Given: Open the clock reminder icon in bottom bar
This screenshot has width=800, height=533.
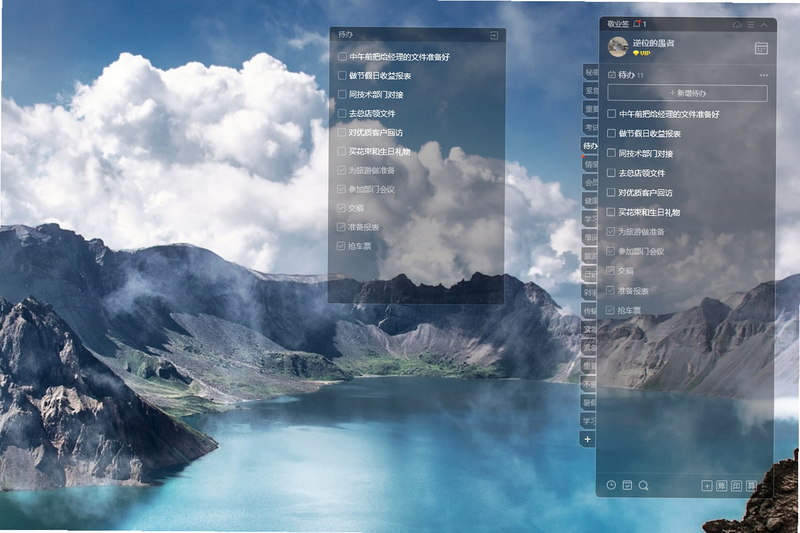Looking at the screenshot, I should coord(611,485).
